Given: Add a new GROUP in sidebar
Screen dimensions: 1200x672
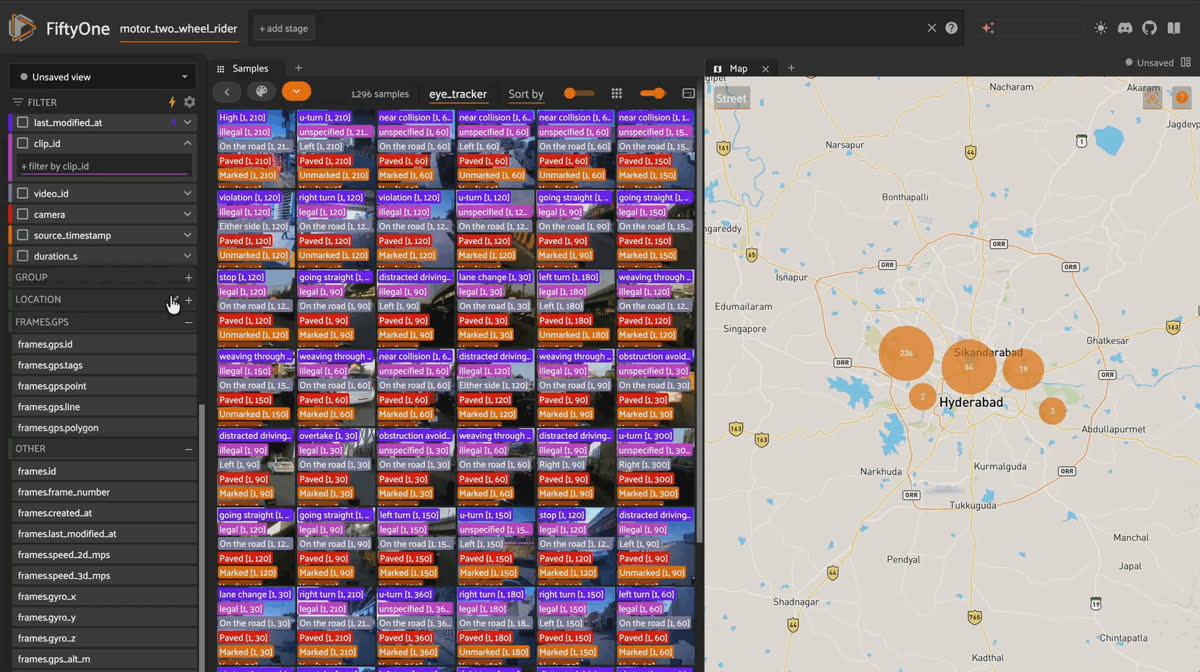Looking at the screenshot, I should click(x=188, y=277).
